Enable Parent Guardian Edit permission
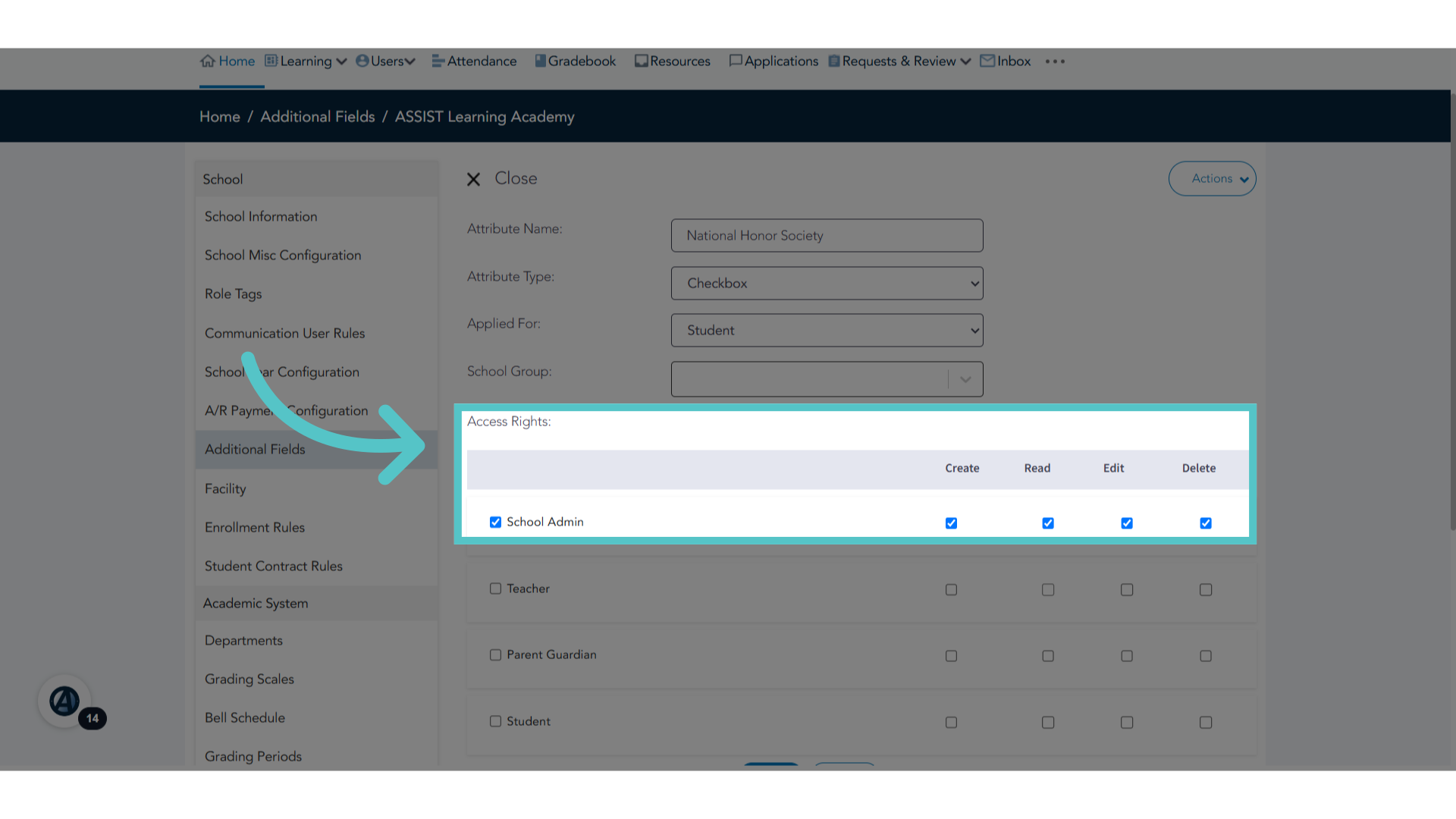 [x=1127, y=656]
